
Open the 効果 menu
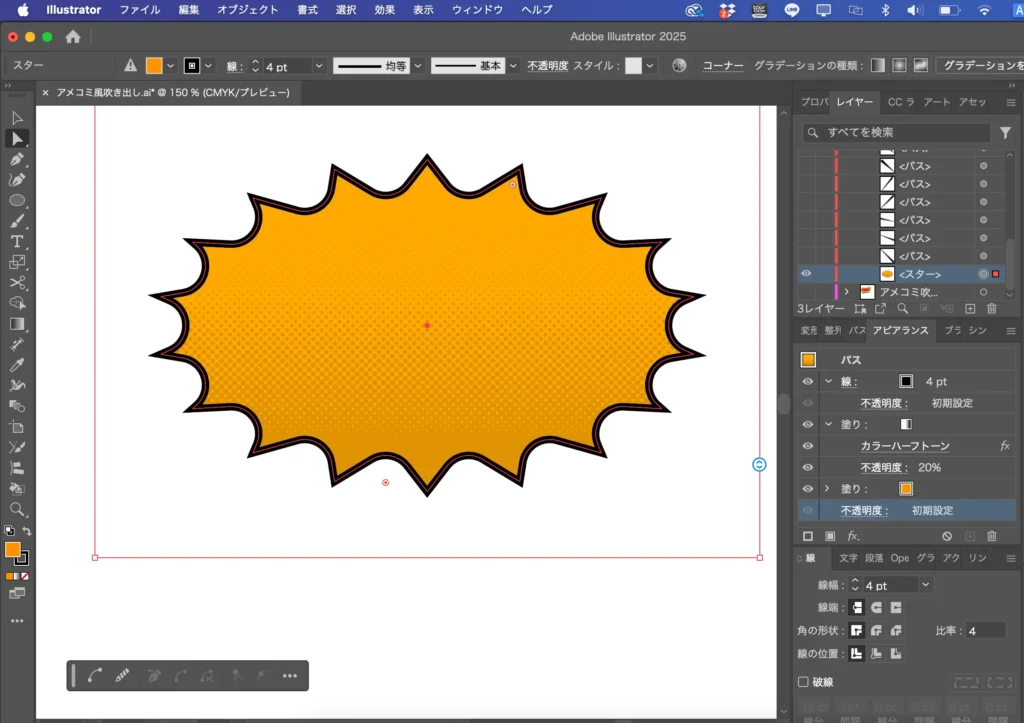tap(384, 10)
